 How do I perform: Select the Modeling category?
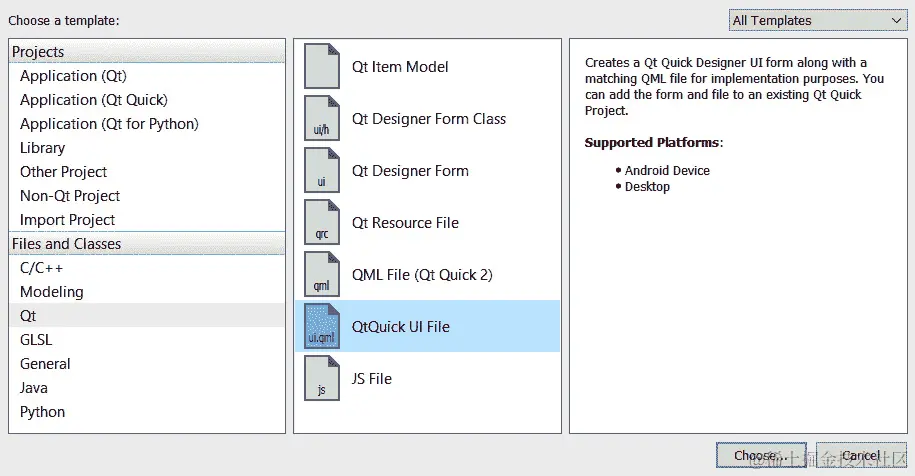tap(147, 292)
